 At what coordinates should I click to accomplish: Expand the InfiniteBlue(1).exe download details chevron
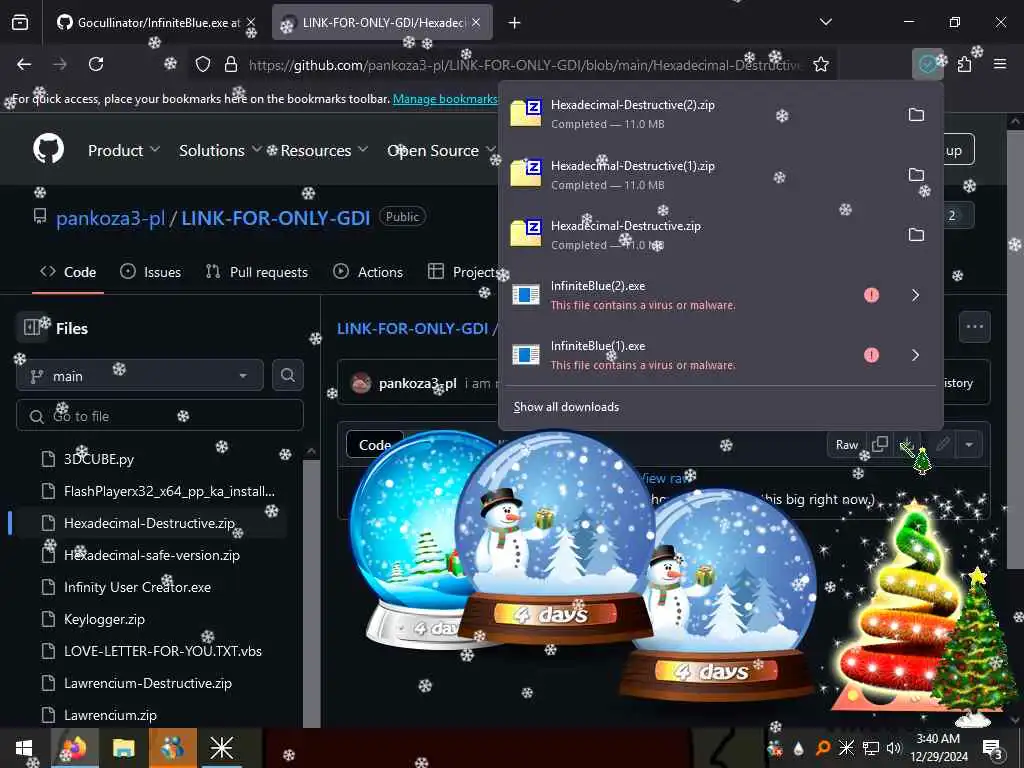tap(916, 355)
